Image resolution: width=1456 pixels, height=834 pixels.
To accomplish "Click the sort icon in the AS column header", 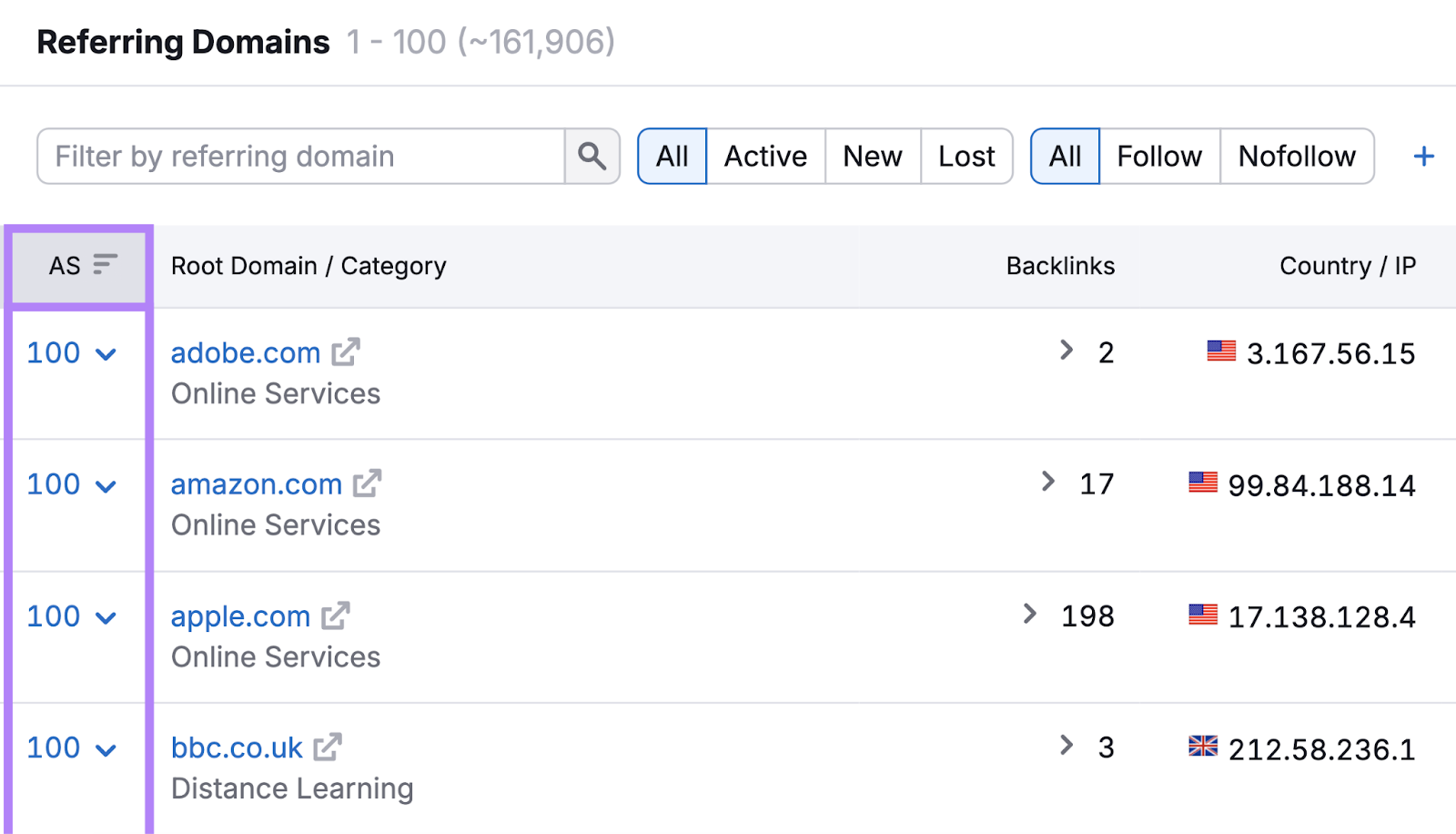I will 104,265.
